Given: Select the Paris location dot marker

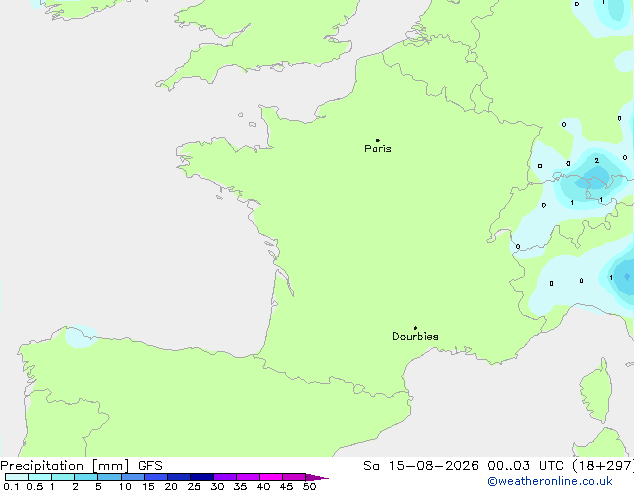Looking at the screenshot, I should (x=378, y=140).
